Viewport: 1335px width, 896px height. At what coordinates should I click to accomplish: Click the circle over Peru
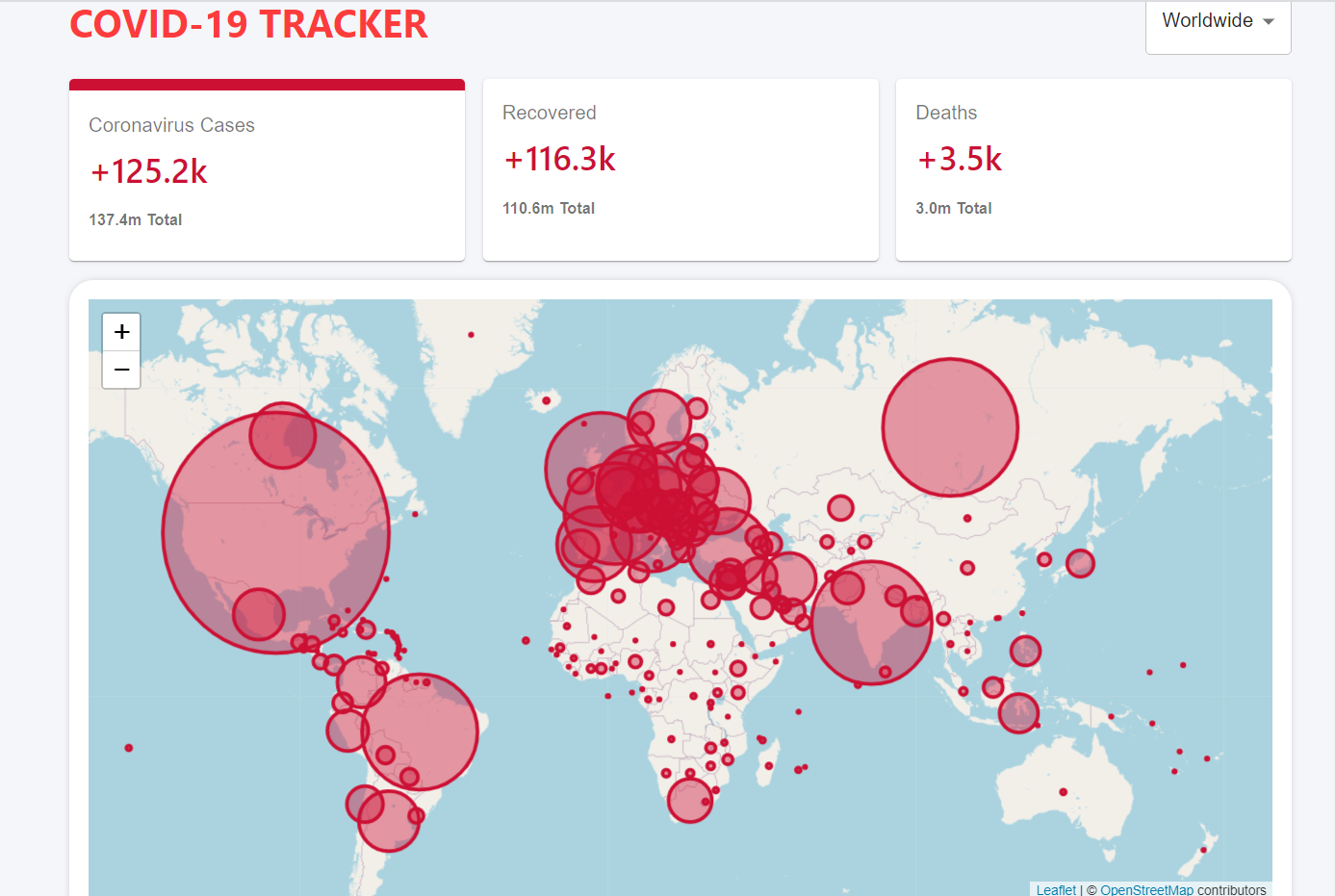click(347, 730)
